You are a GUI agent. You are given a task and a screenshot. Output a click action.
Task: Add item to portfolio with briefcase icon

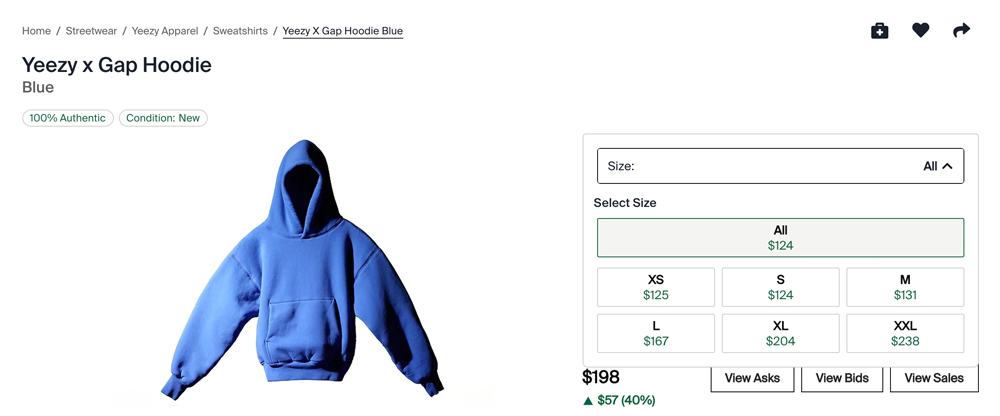(x=880, y=31)
